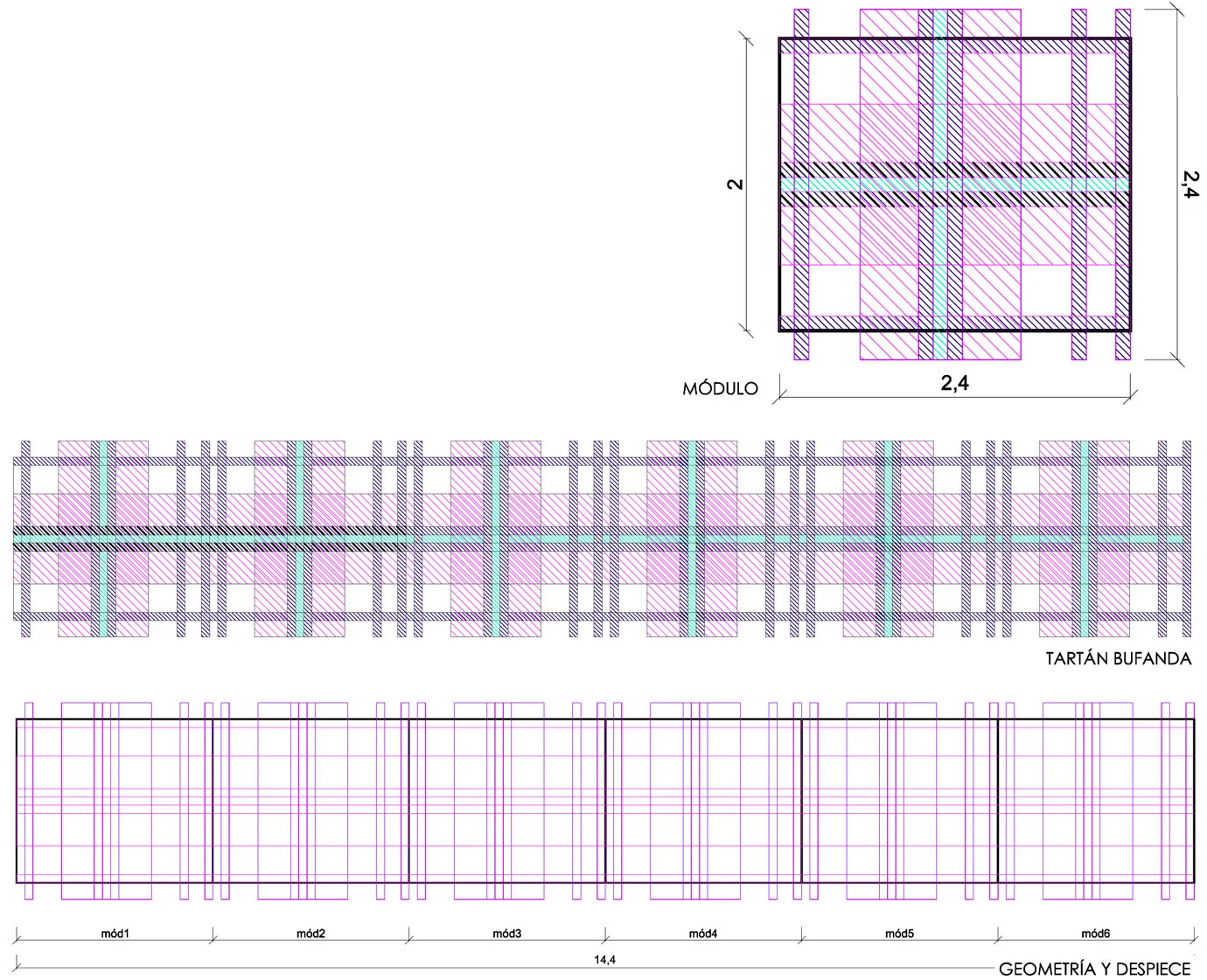Screen dimensions: 1207x980
Task: Click the MÓDULO label
Action: pyautogui.click(x=720, y=390)
